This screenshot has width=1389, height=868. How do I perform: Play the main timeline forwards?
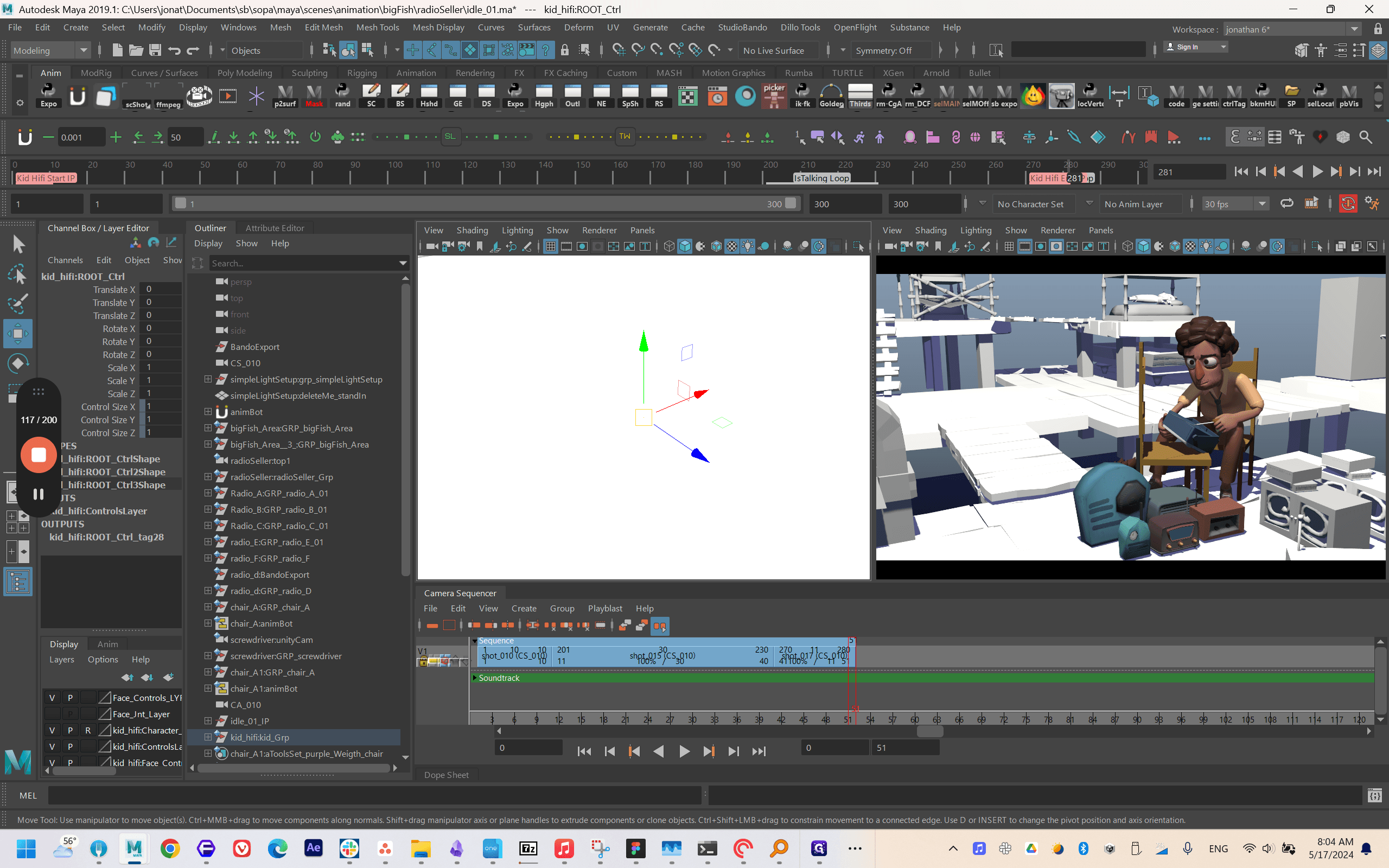pyautogui.click(x=1317, y=171)
